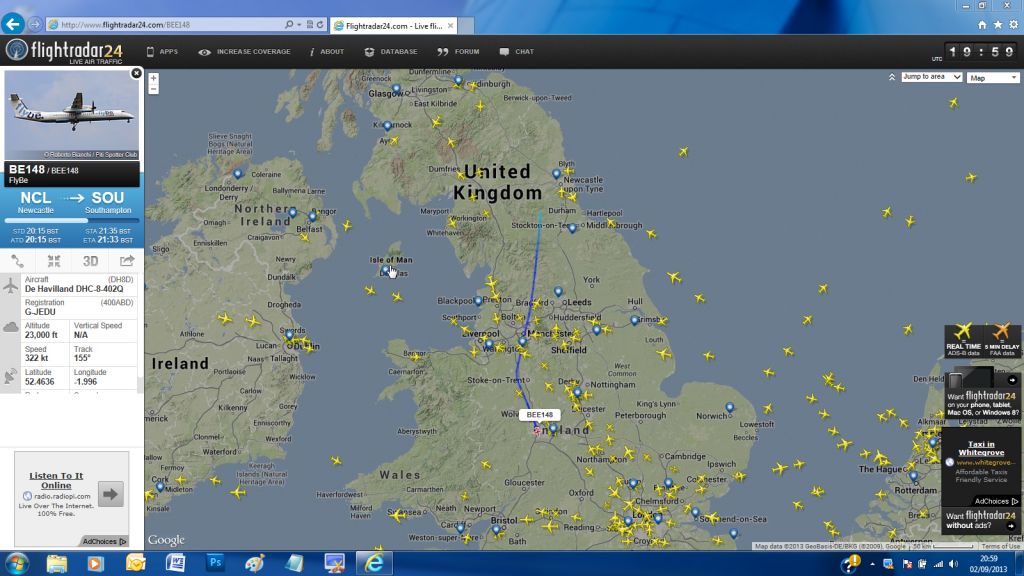Click the Real Time ADS-B data legend icon
This screenshot has width=1024, height=576.
pos(963,340)
